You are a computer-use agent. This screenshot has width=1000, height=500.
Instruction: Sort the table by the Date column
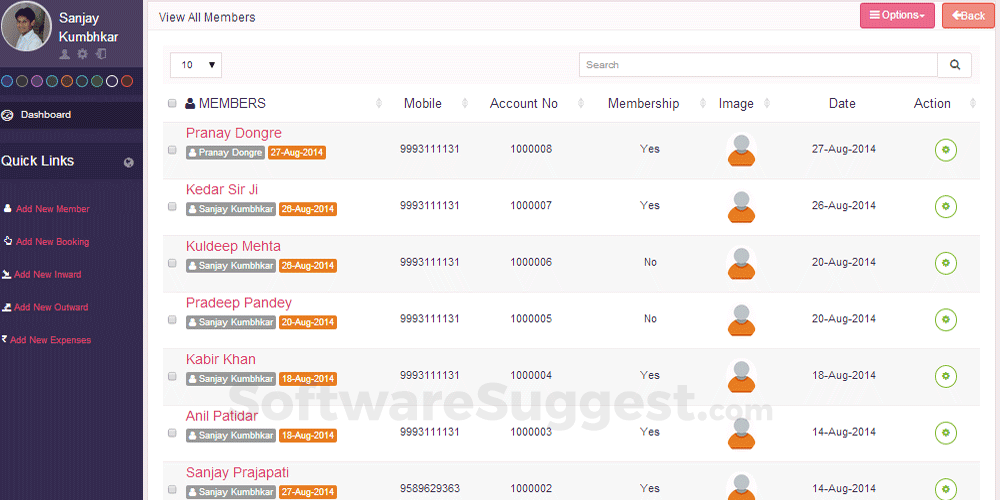pyautogui.click(x=842, y=103)
